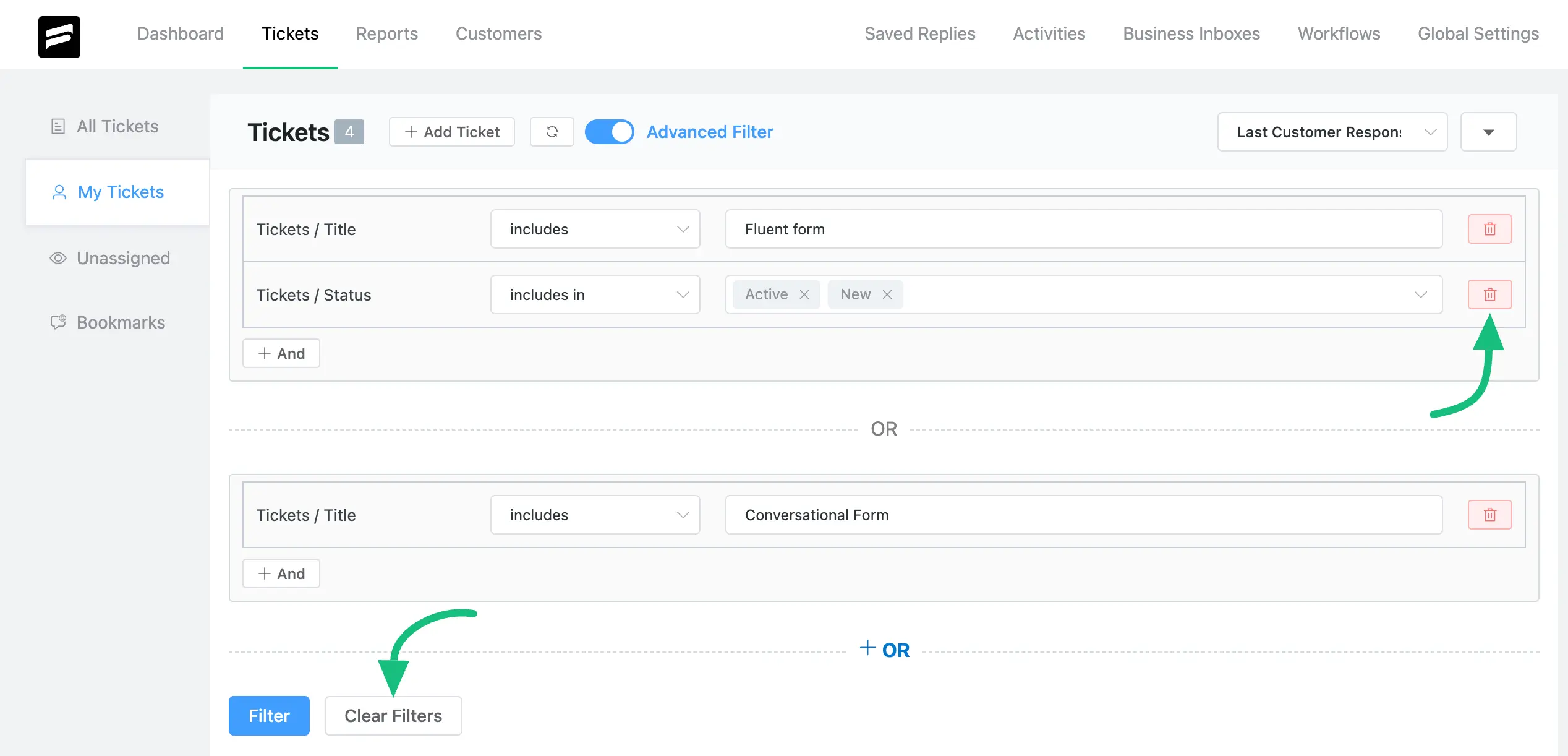1568x756 pixels.
Task: Open Business Inboxes
Action: point(1191,33)
